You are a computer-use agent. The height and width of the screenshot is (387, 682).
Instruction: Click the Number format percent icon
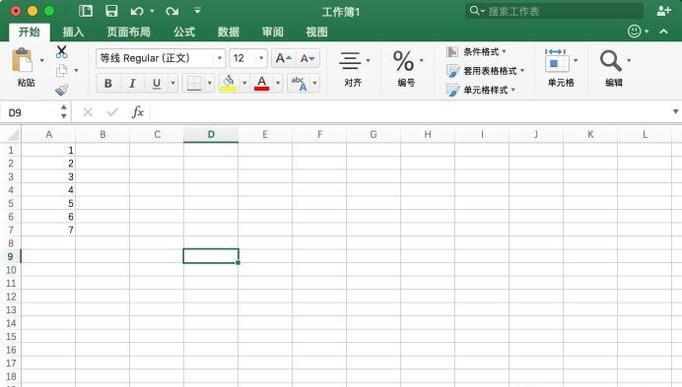(403, 61)
